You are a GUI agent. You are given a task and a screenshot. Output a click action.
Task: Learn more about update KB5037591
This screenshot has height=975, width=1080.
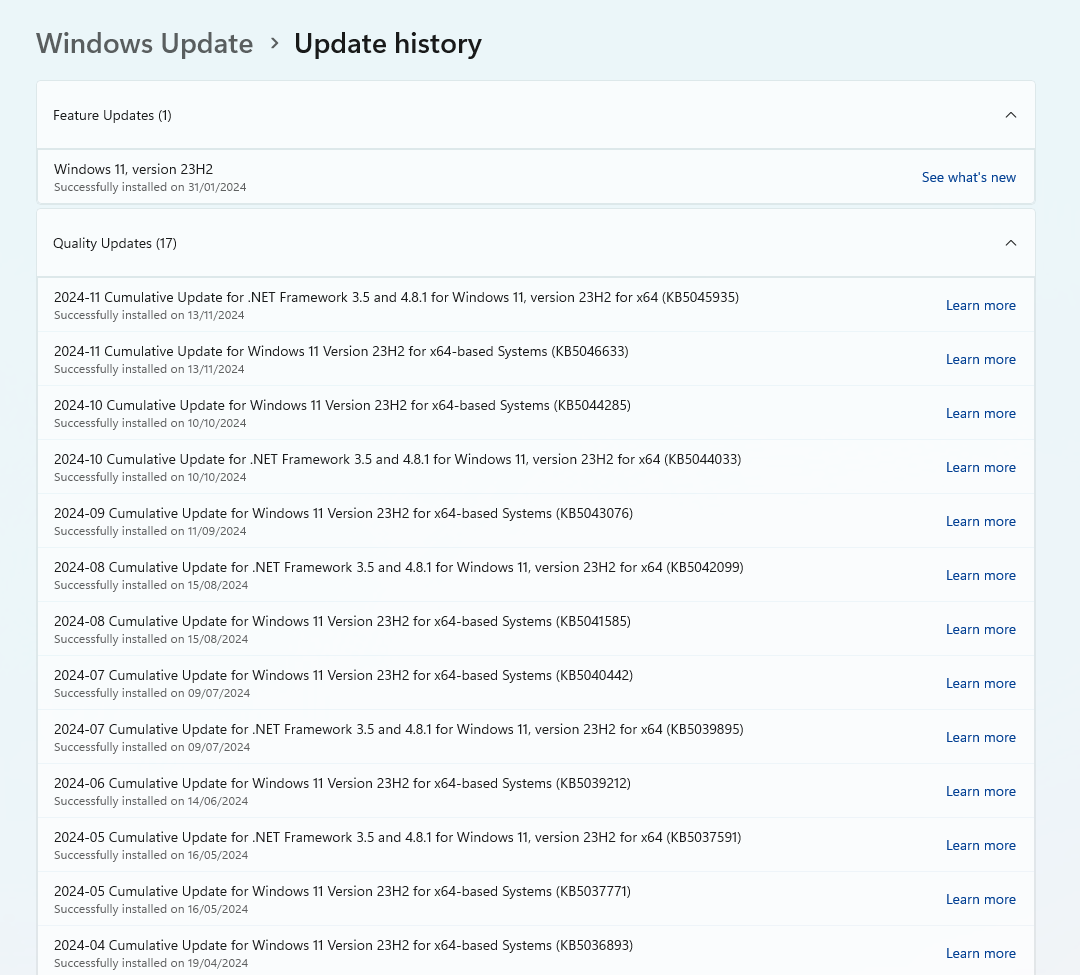pos(980,846)
